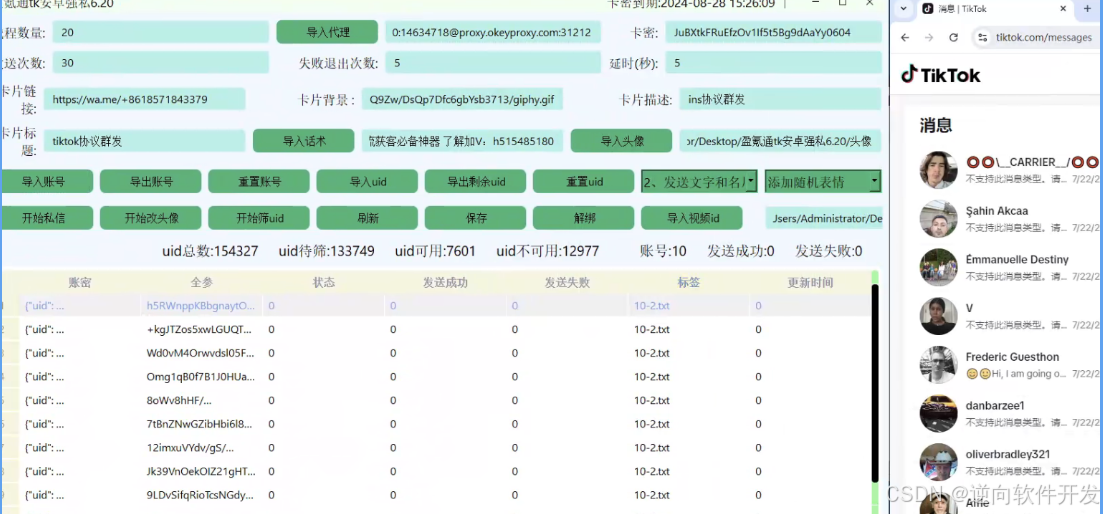
Task: Click the 开始改头像 button
Action: point(151,218)
